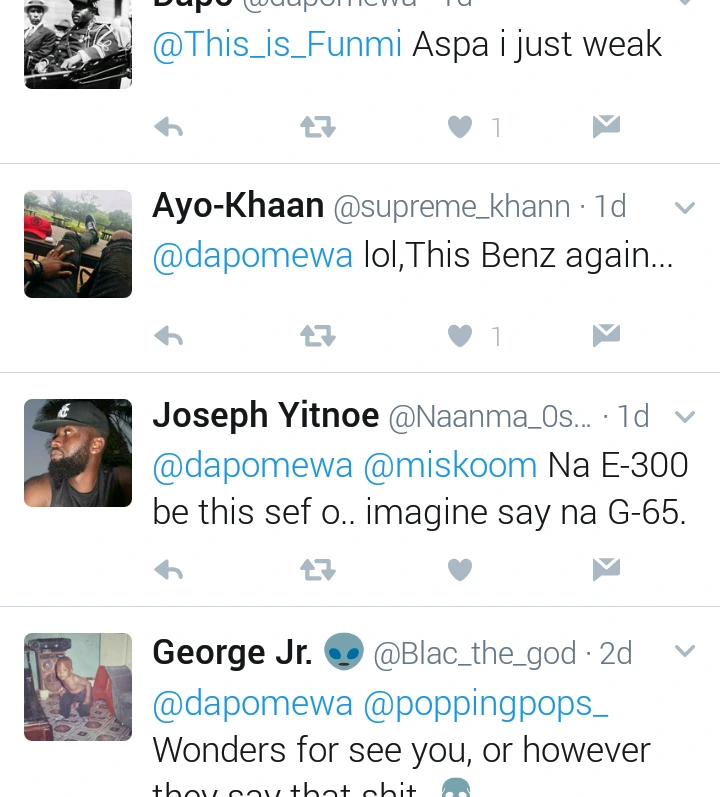Like Joseph Yitnoe's tweet

[x=459, y=570]
